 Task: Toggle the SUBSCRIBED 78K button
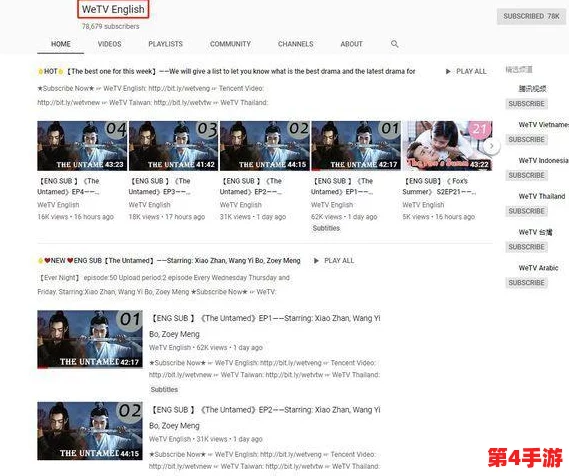coord(531,16)
